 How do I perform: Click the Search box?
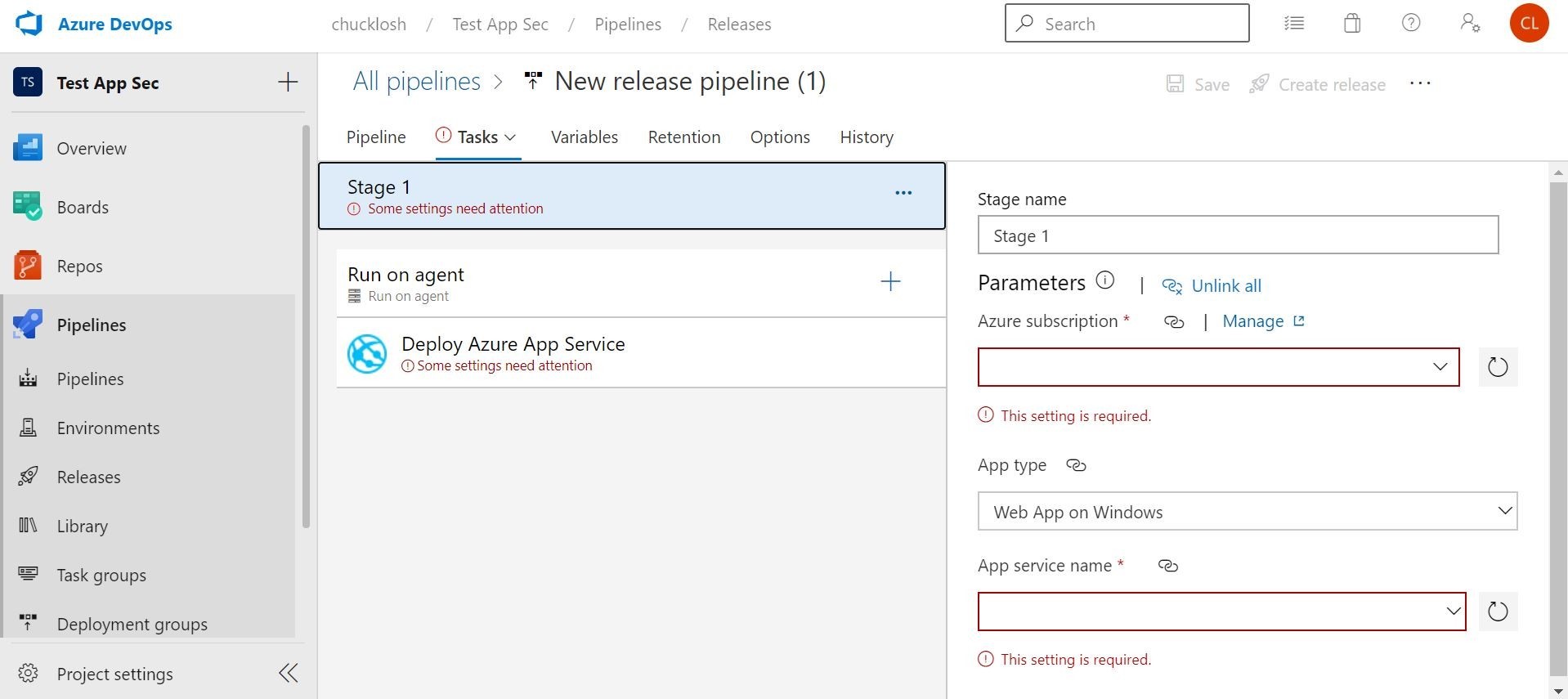click(x=1127, y=23)
